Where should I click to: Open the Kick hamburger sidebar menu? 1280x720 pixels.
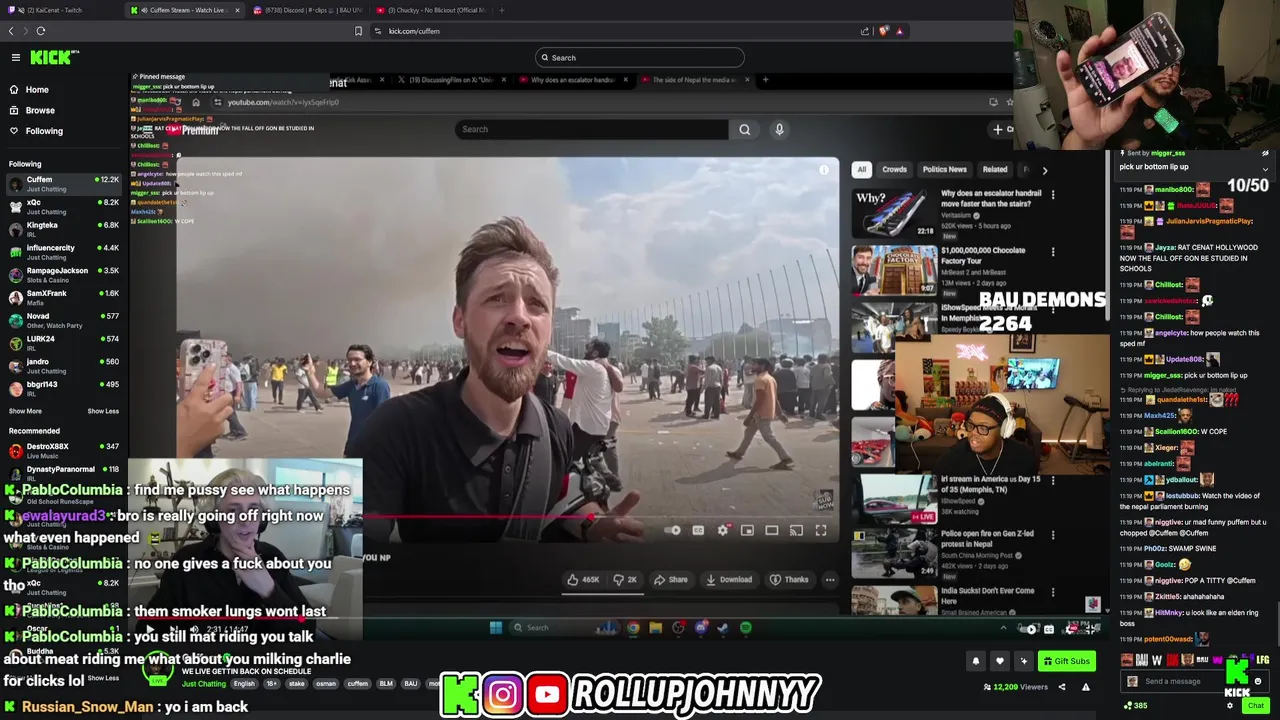coord(15,57)
